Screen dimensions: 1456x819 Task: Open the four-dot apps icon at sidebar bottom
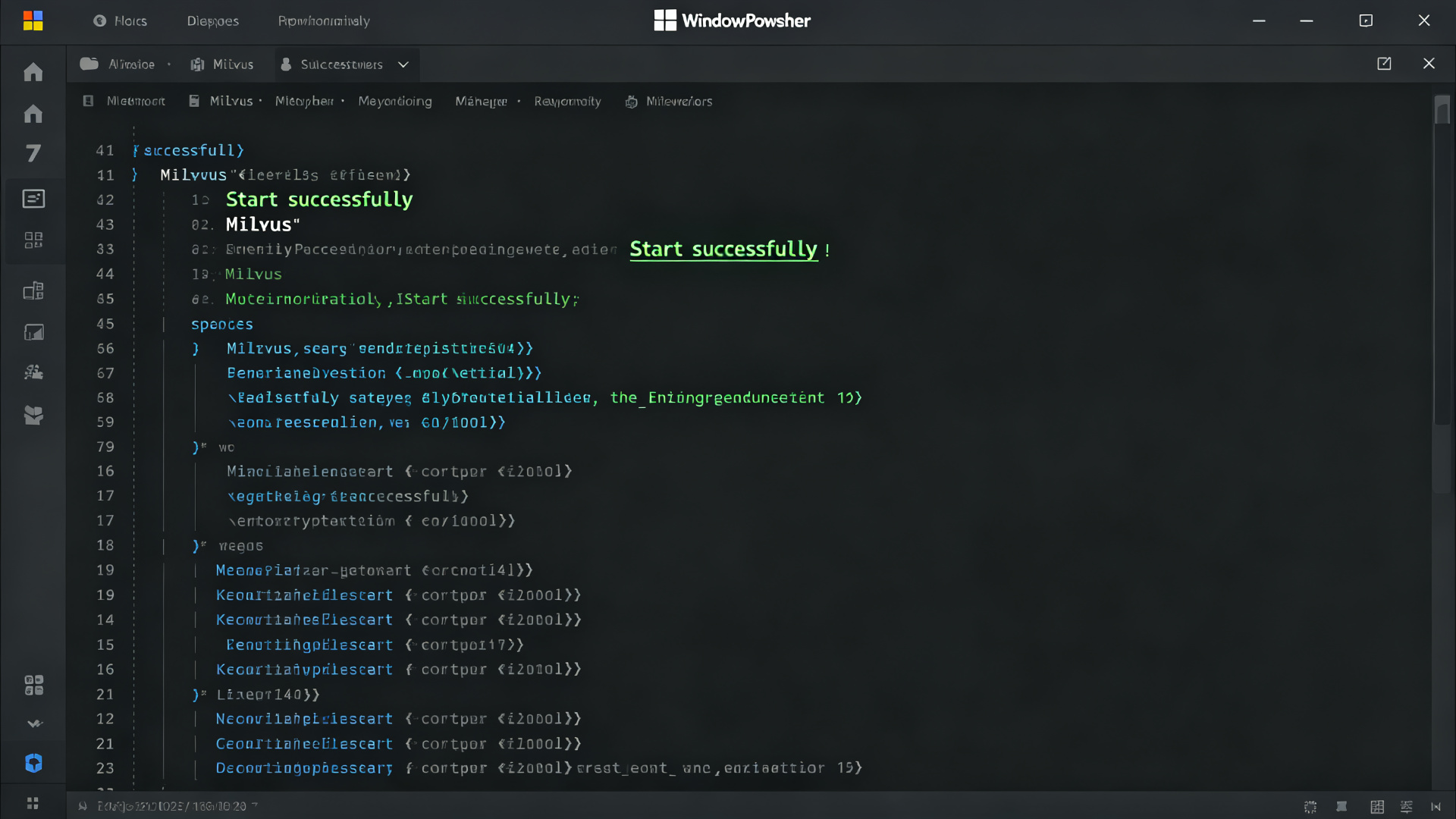(33, 803)
